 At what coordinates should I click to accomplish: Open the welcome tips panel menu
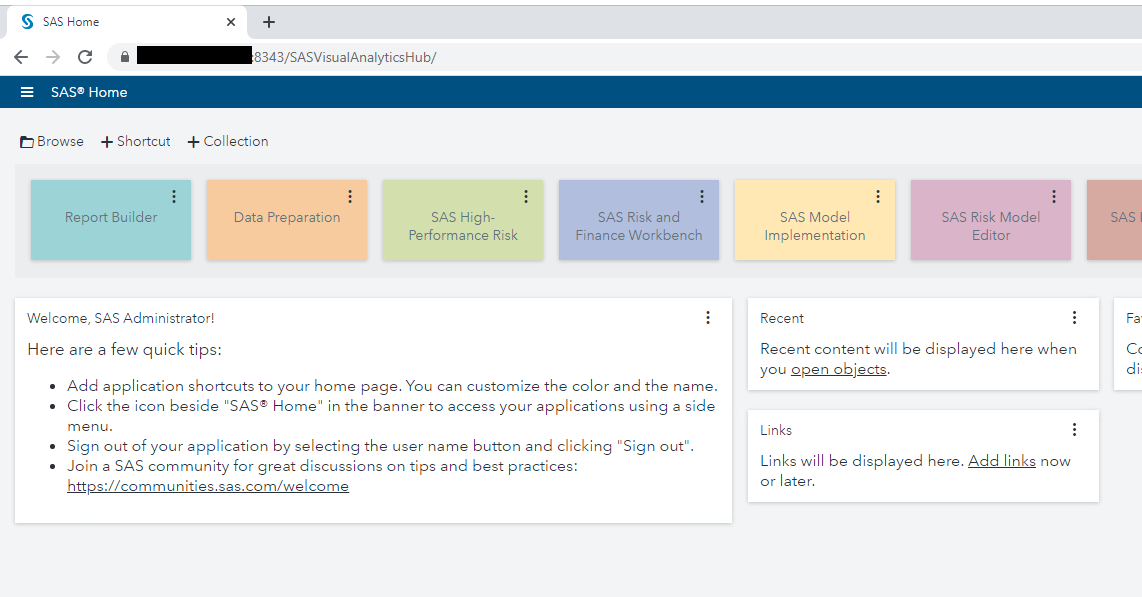tap(708, 317)
